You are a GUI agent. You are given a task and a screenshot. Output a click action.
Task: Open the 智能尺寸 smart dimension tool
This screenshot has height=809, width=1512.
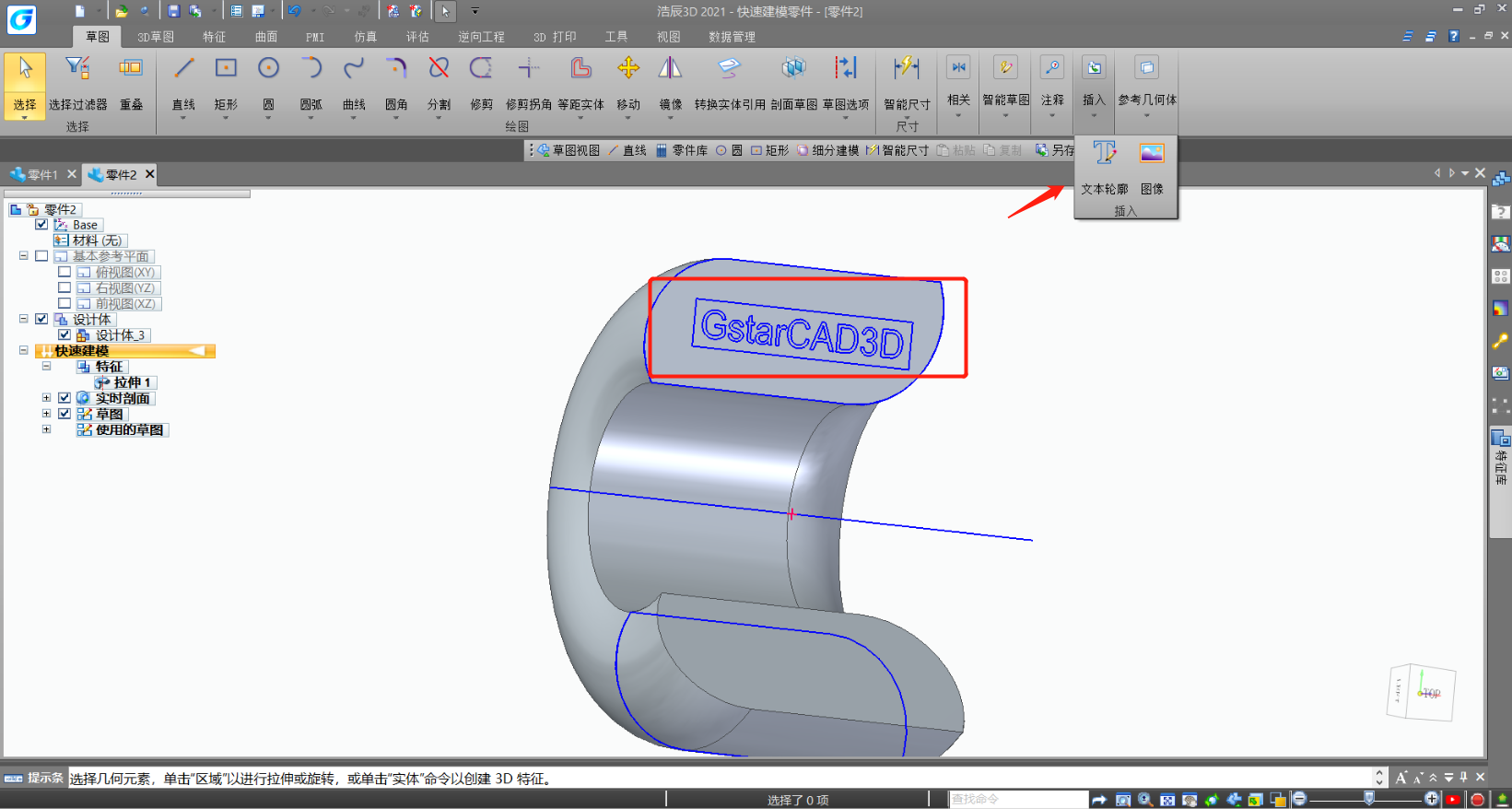[x=907, y=69]
